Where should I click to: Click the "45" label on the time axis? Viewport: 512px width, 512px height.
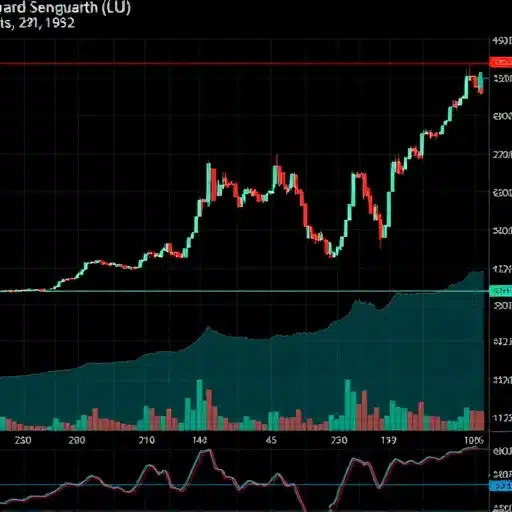point(271,440)
